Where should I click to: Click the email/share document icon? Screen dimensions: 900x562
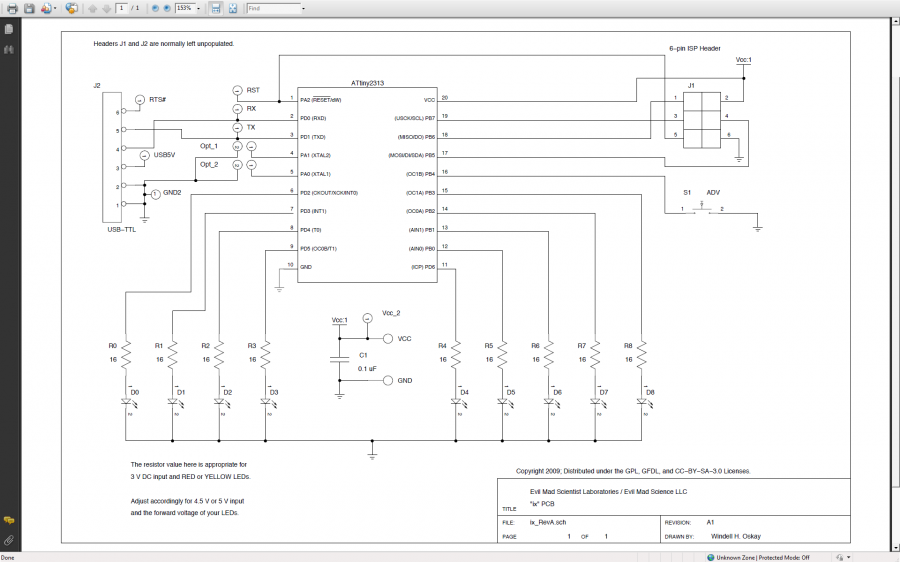point(46,8)
